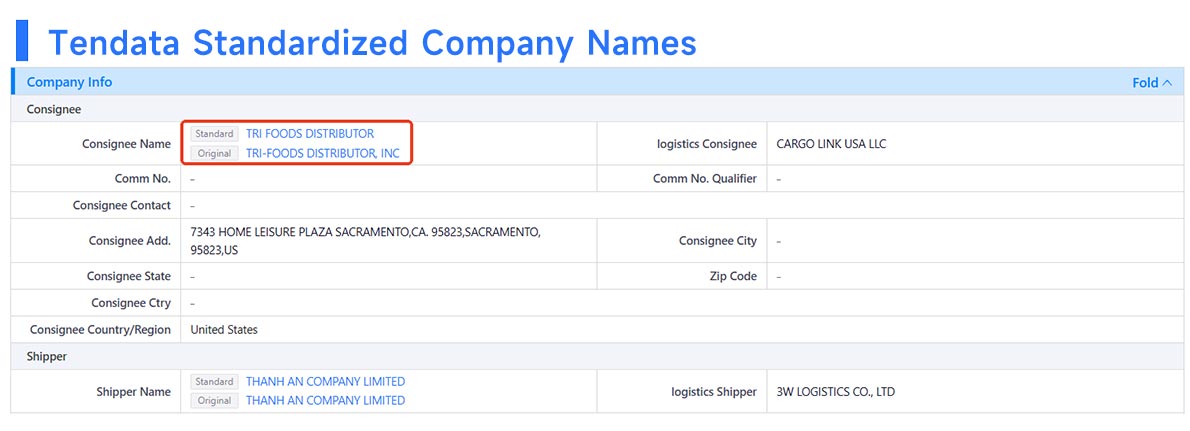Screen dimensions: 1190x431
Task: Collapse the Company Info panel via Fold
Action: 1151,83
